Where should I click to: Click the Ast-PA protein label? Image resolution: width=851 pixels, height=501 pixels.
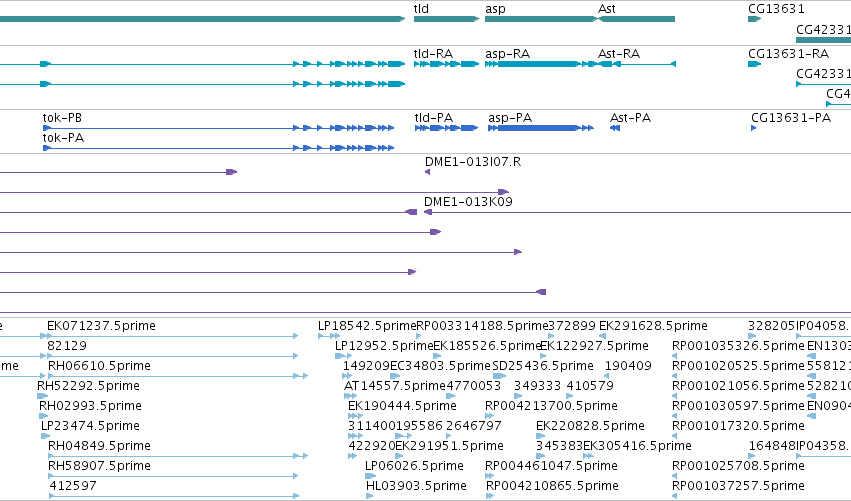(x=630, y=118)
